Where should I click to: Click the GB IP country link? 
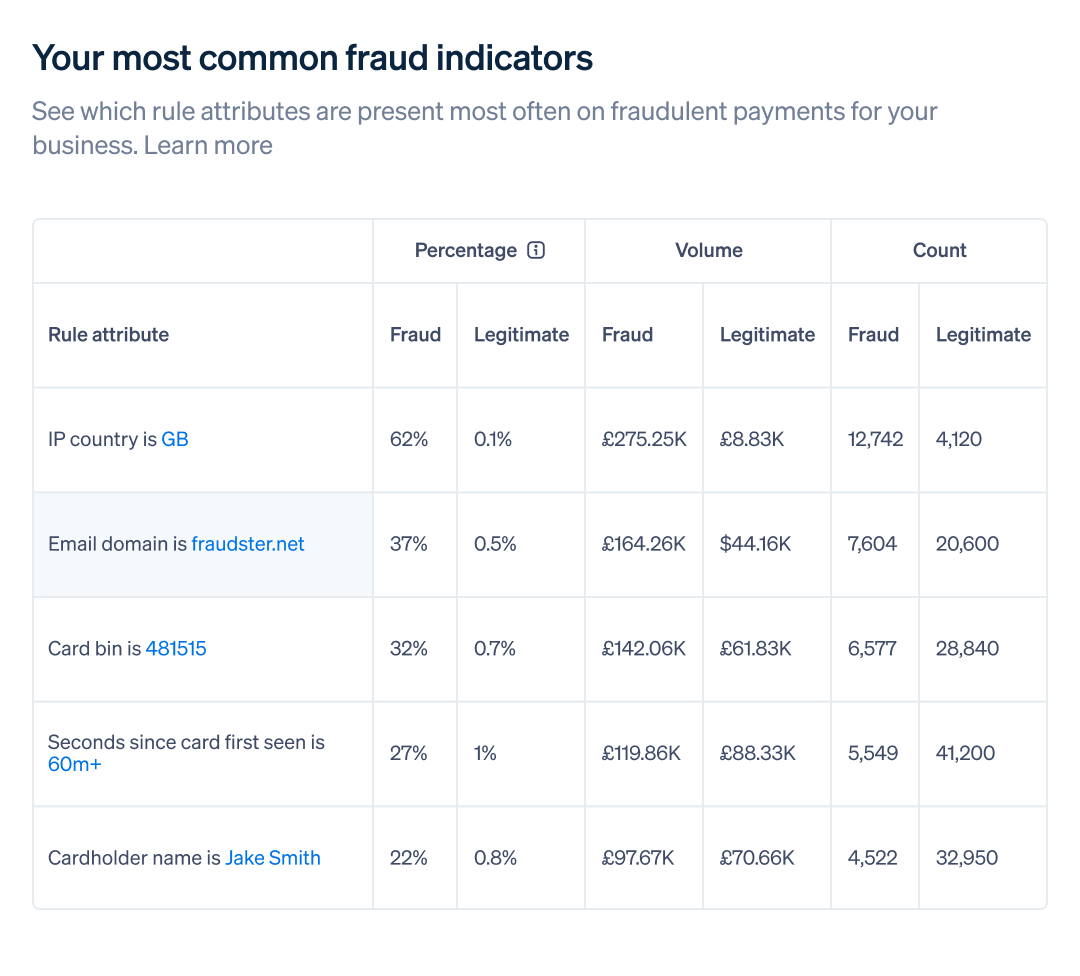coord(174,439)
